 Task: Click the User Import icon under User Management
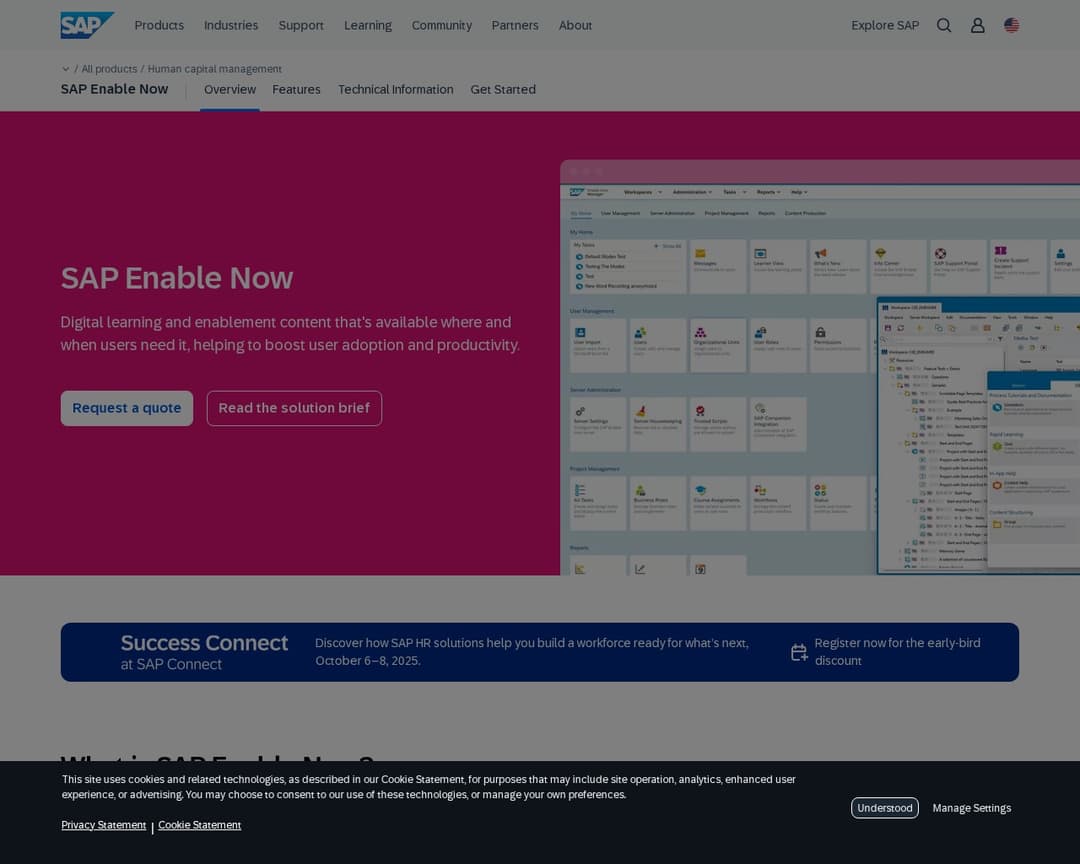pos(580,330)
